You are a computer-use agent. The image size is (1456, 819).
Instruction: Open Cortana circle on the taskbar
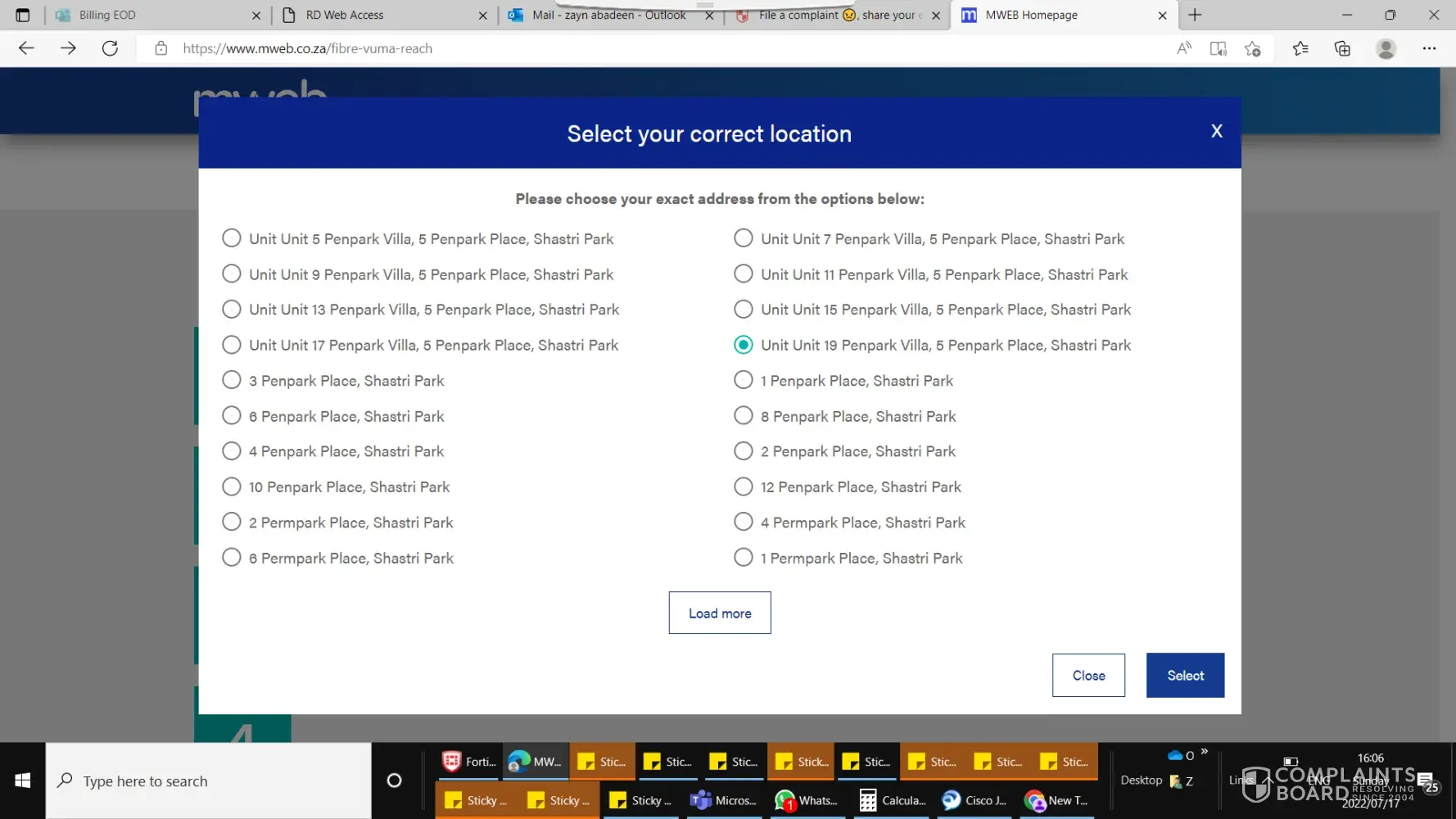point(394,781)
